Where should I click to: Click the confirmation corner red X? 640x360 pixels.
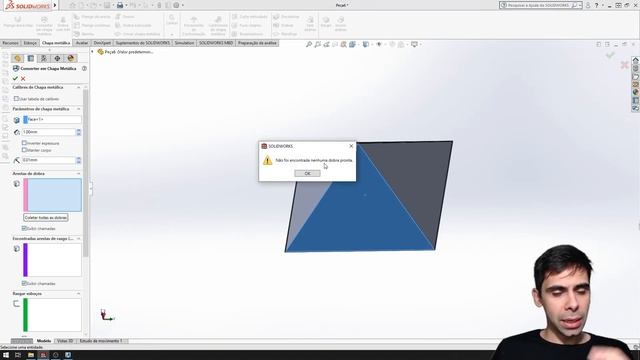coord(624,64)
